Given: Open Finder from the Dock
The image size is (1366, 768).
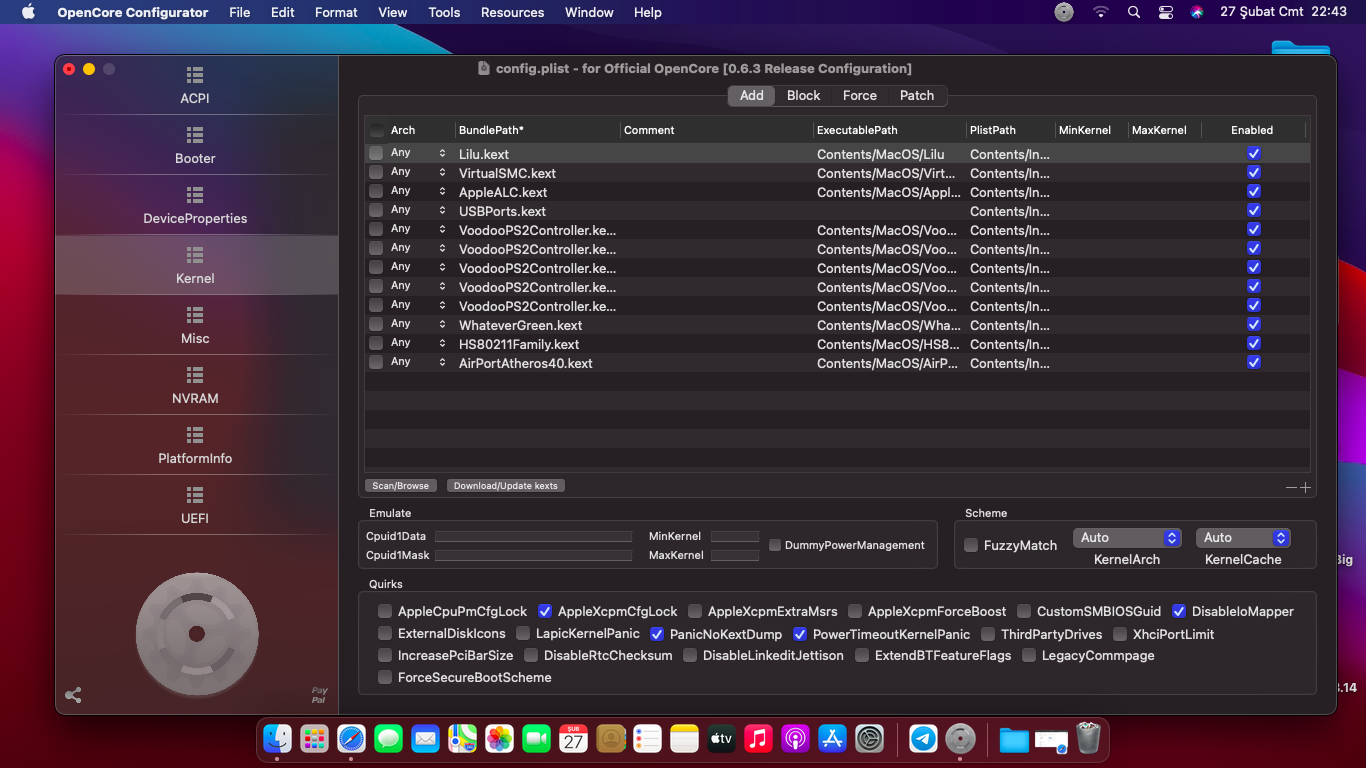Looking at the screenshot, I should pyautogui.click(x=277, y=739).
